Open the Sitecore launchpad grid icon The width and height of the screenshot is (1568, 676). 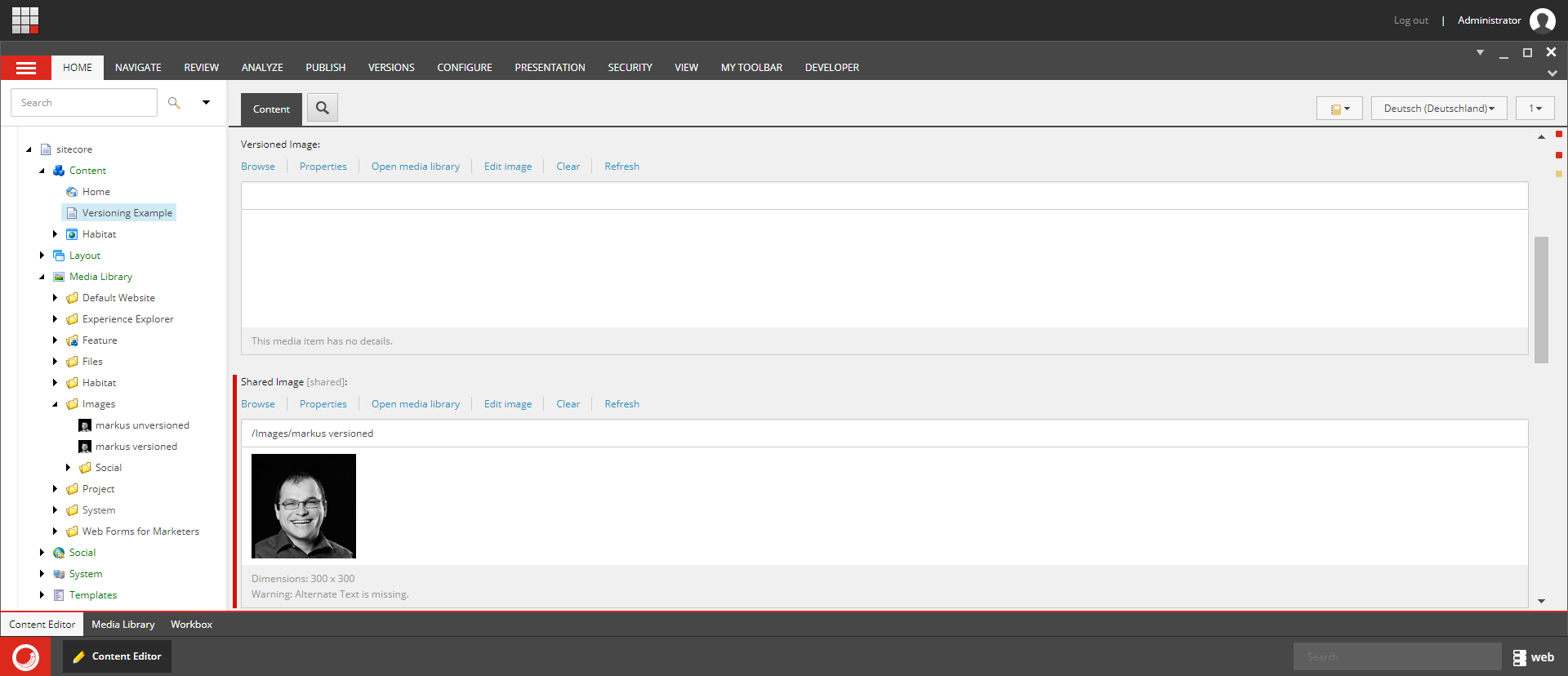click(25, 20)
